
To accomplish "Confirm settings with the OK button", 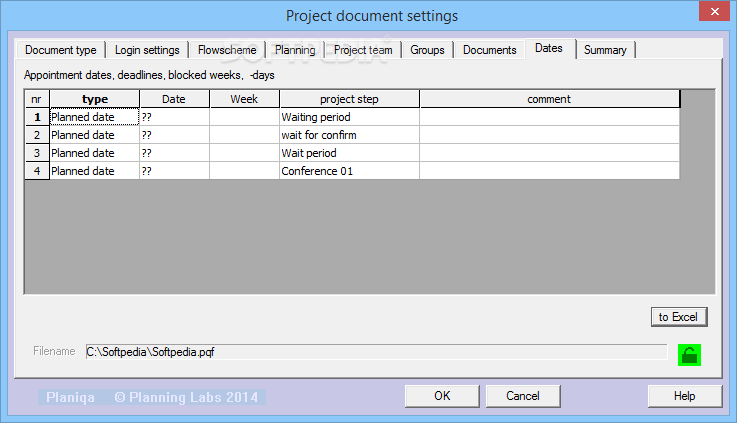I will 442,396.
